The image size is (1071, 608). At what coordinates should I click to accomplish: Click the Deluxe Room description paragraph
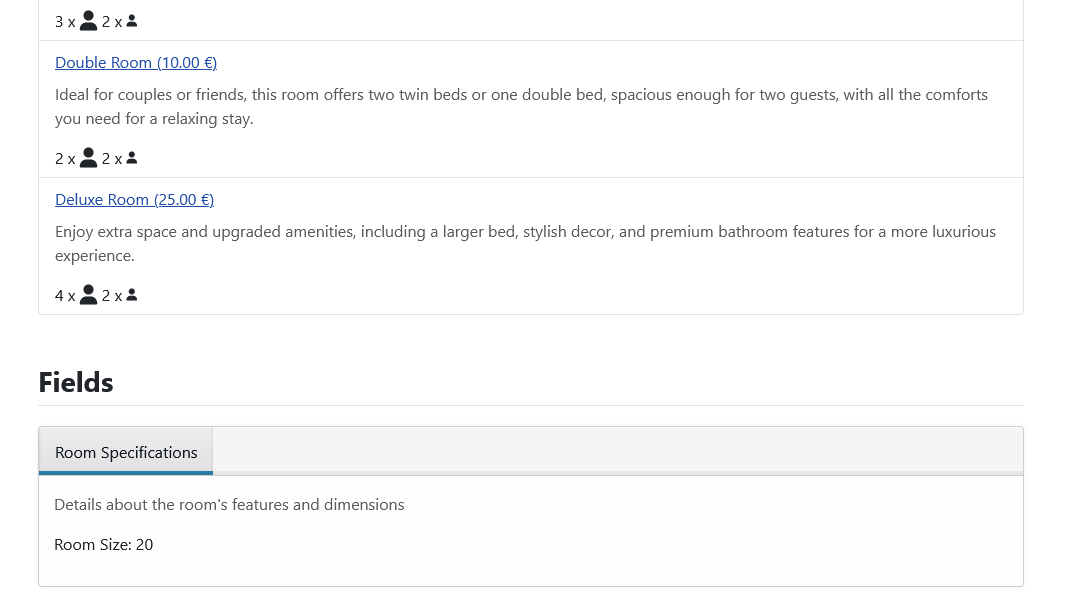click(525, 243)
